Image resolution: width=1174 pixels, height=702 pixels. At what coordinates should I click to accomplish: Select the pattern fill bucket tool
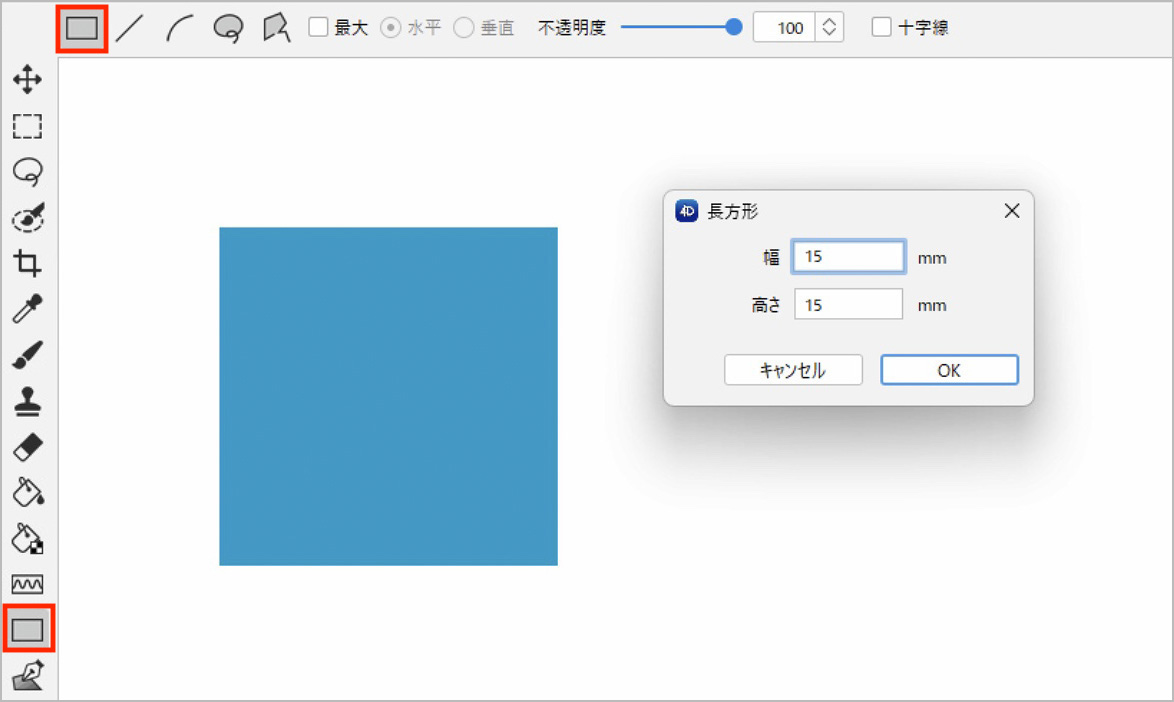click(x=28, y=538)
